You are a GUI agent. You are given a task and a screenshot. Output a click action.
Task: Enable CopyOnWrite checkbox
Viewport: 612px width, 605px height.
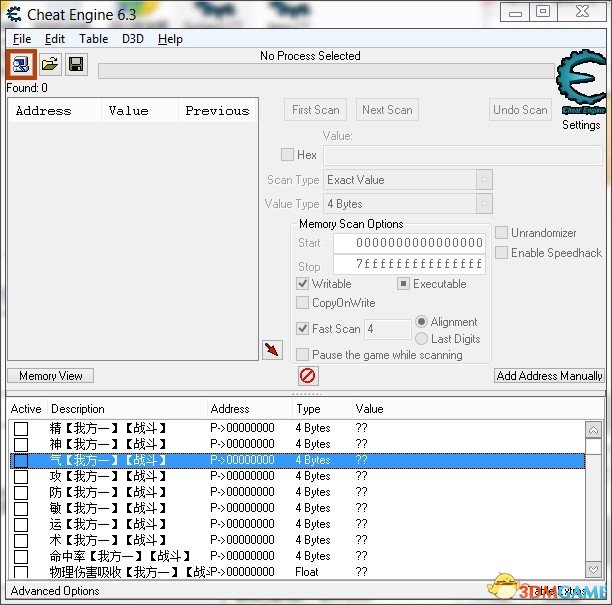coord(302,302)
